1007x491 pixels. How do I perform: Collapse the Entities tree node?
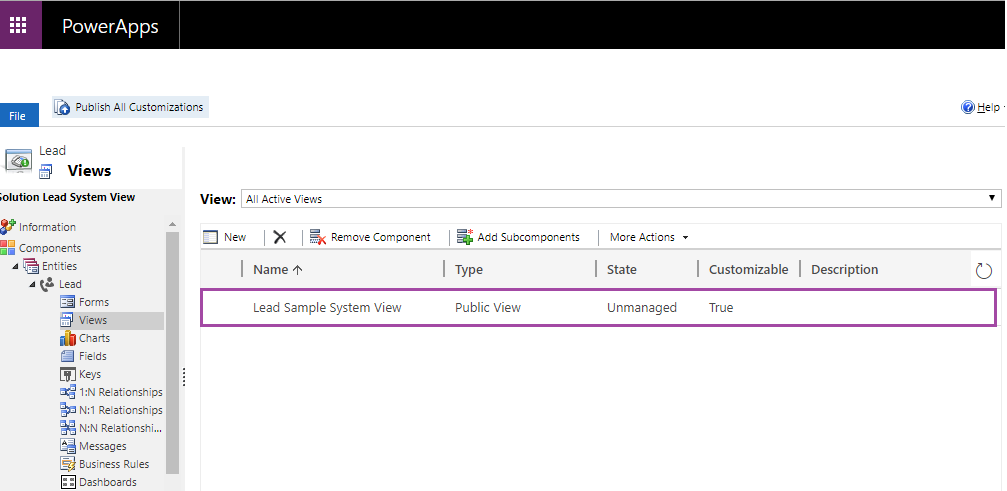tap(15, 266)
